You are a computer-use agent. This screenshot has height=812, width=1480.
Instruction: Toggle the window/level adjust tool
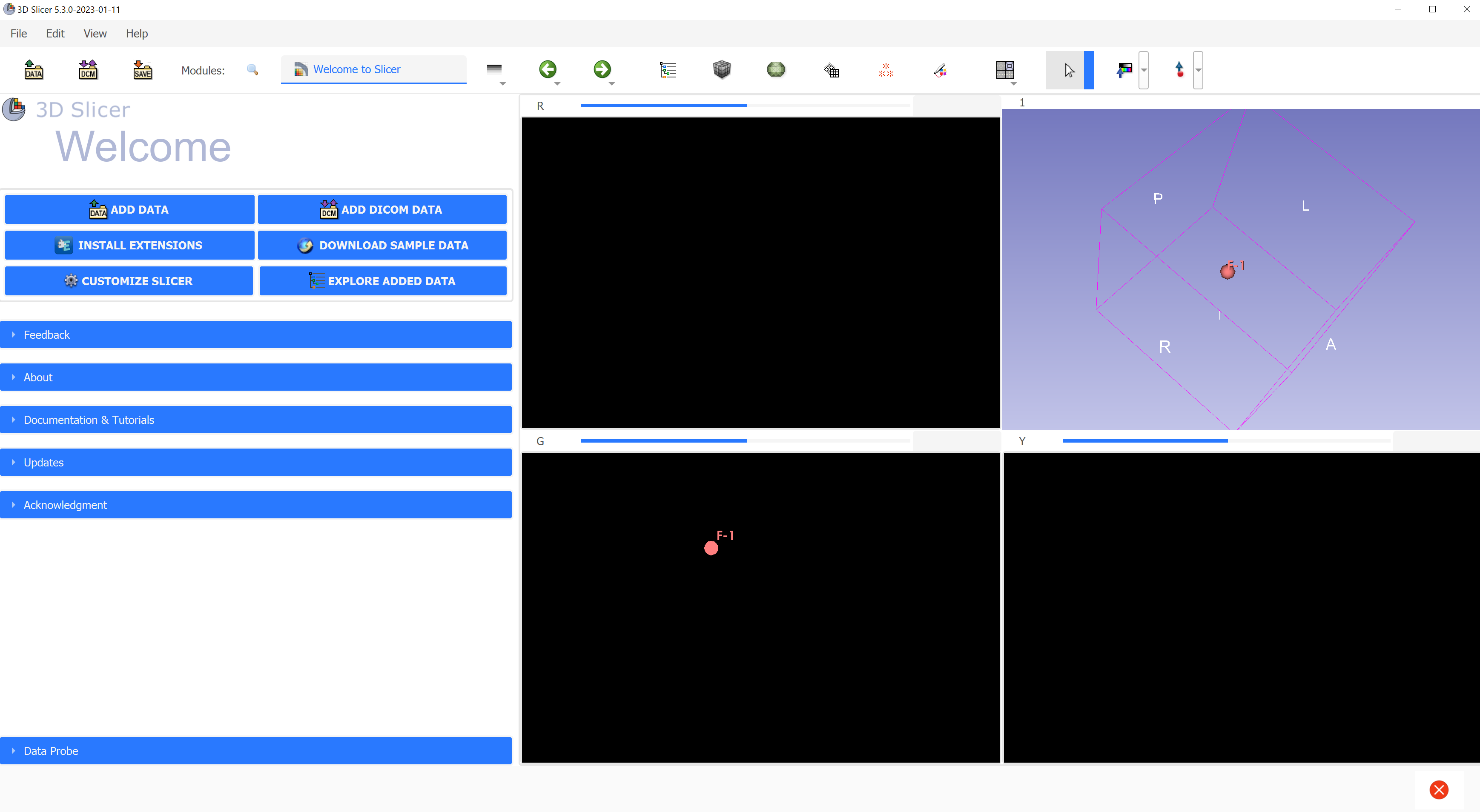tap(1124, 69)
